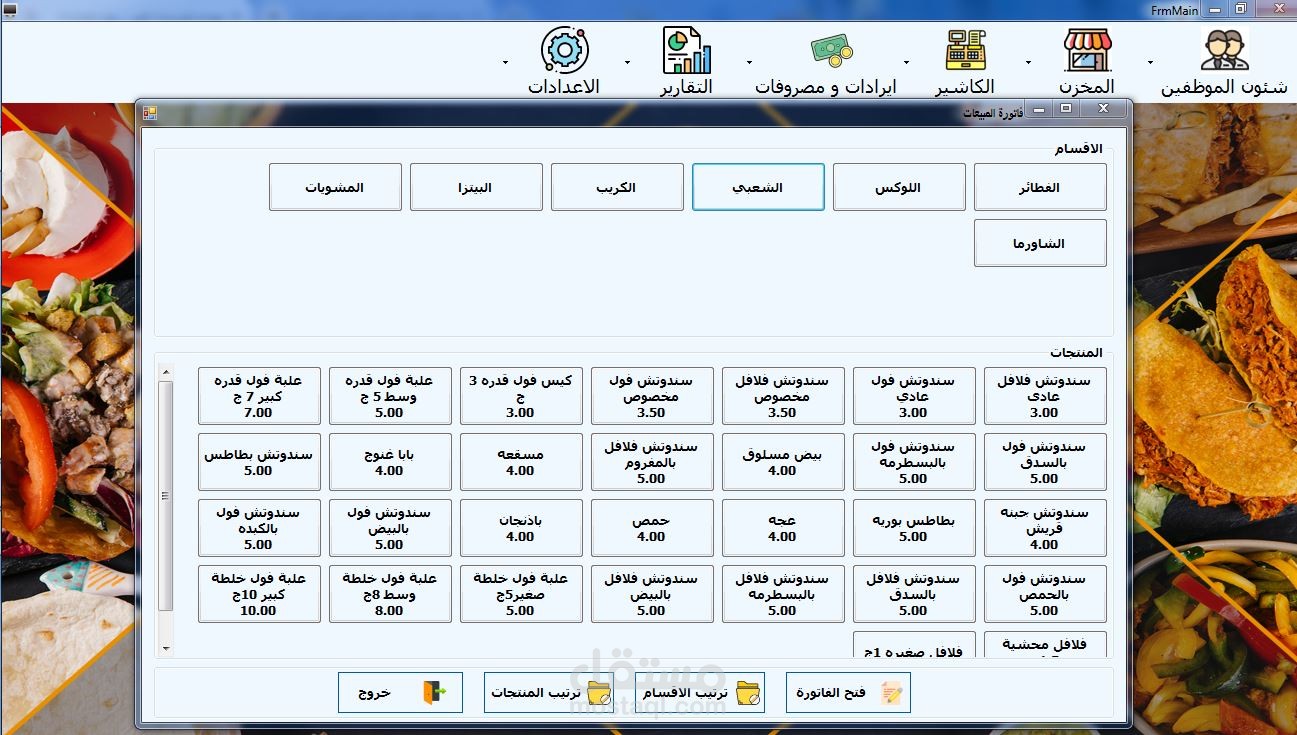Expand the dropdown arrow beside المخزن

[x=1029, y=62]
